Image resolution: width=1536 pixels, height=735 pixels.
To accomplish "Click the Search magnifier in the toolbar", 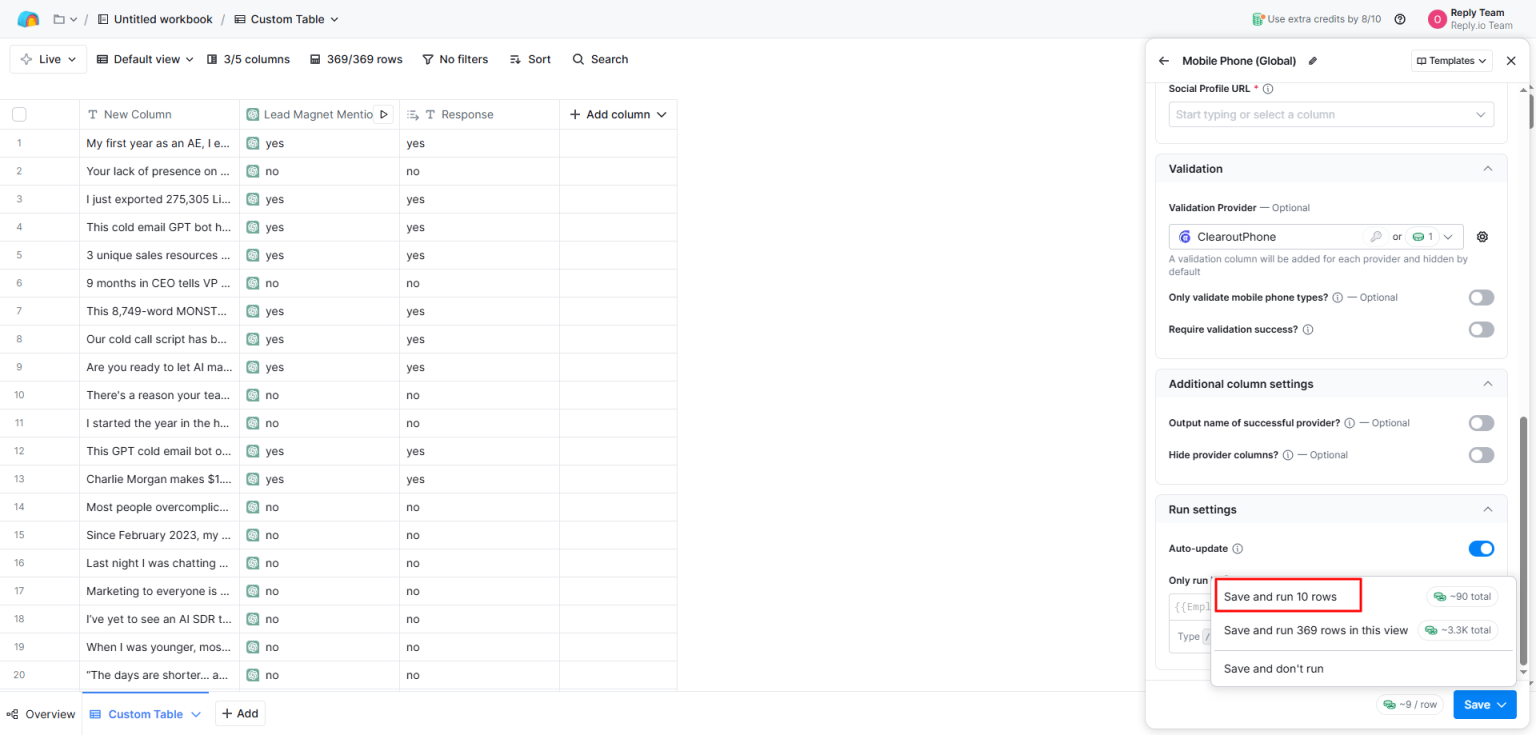I will pyautogui.click(x=578, y=60).
